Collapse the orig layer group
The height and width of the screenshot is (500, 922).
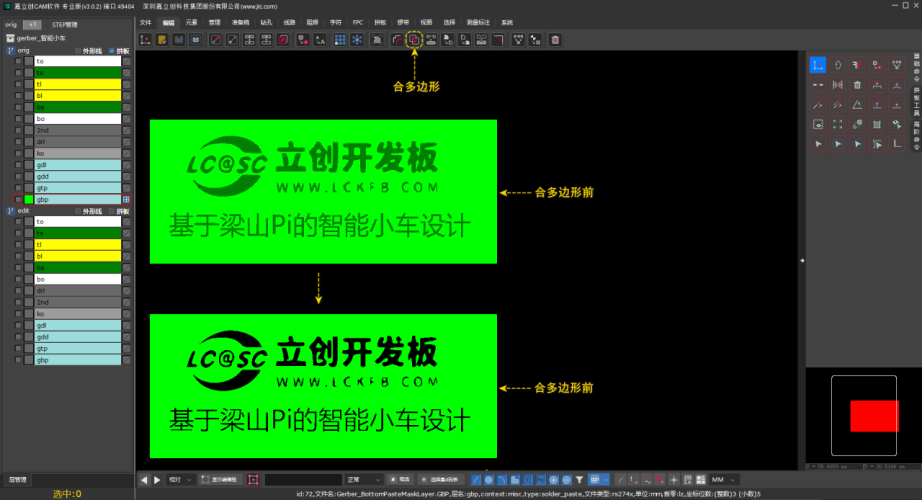(x=10, y=51)
